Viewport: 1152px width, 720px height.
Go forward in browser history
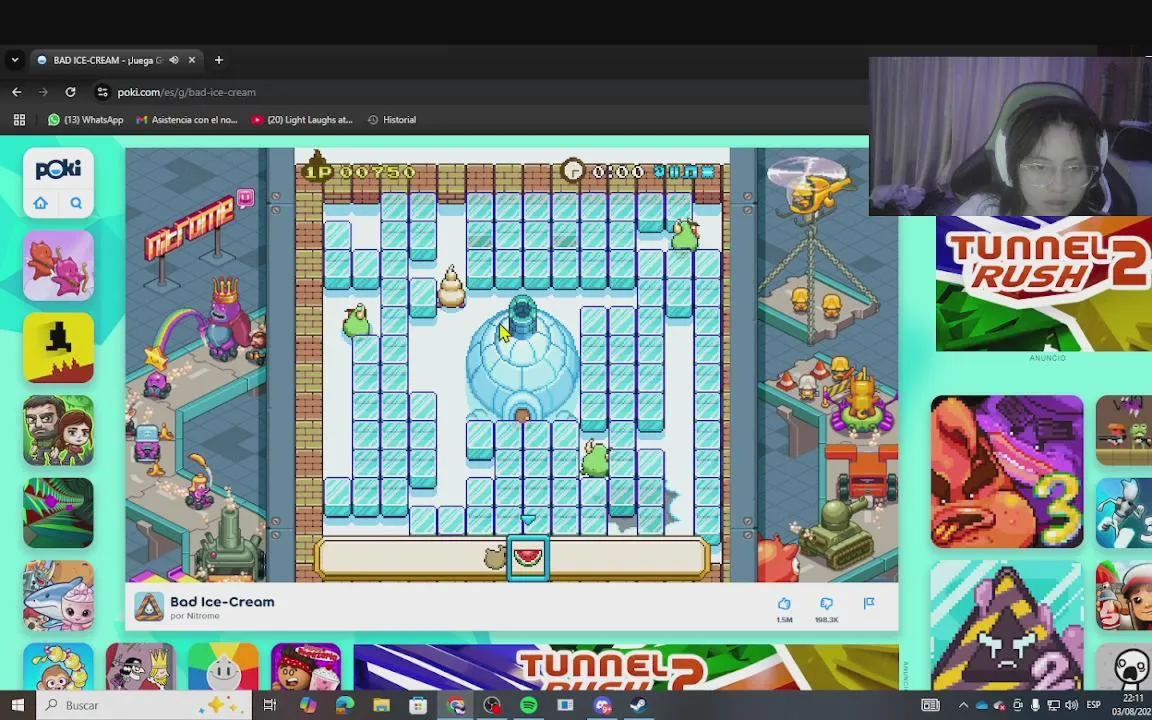pyautogui.click(x=43, y=92)
